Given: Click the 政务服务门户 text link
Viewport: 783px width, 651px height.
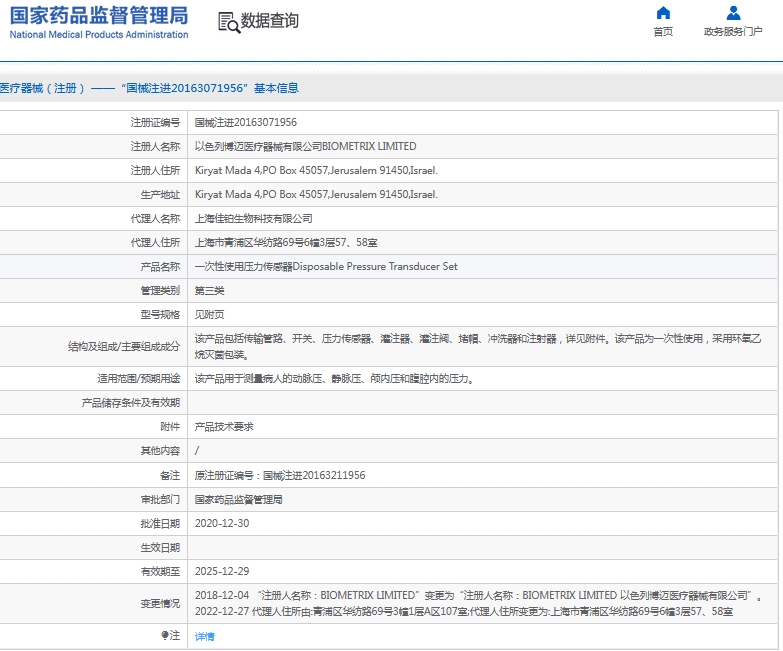Looking at the screenshot, I should pos(733,32).
